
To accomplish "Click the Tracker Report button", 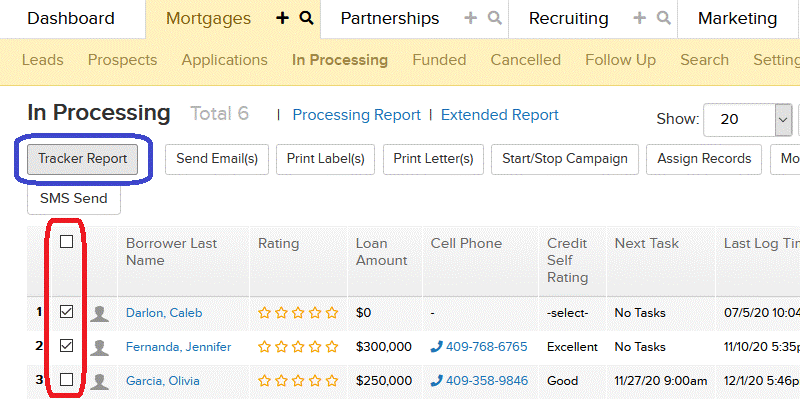I will click(83, 159).
